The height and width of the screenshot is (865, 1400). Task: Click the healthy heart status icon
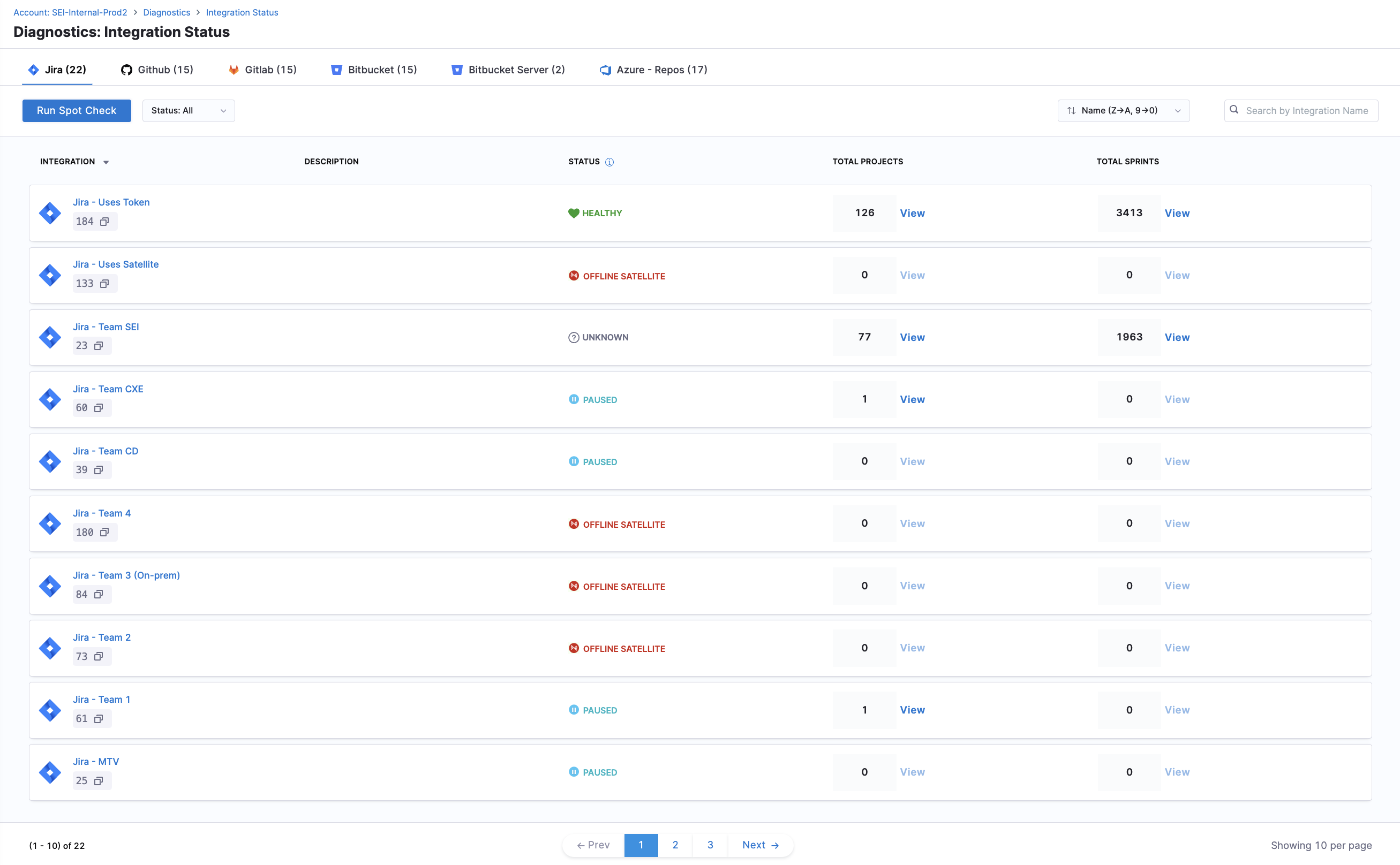coord(574,213)
